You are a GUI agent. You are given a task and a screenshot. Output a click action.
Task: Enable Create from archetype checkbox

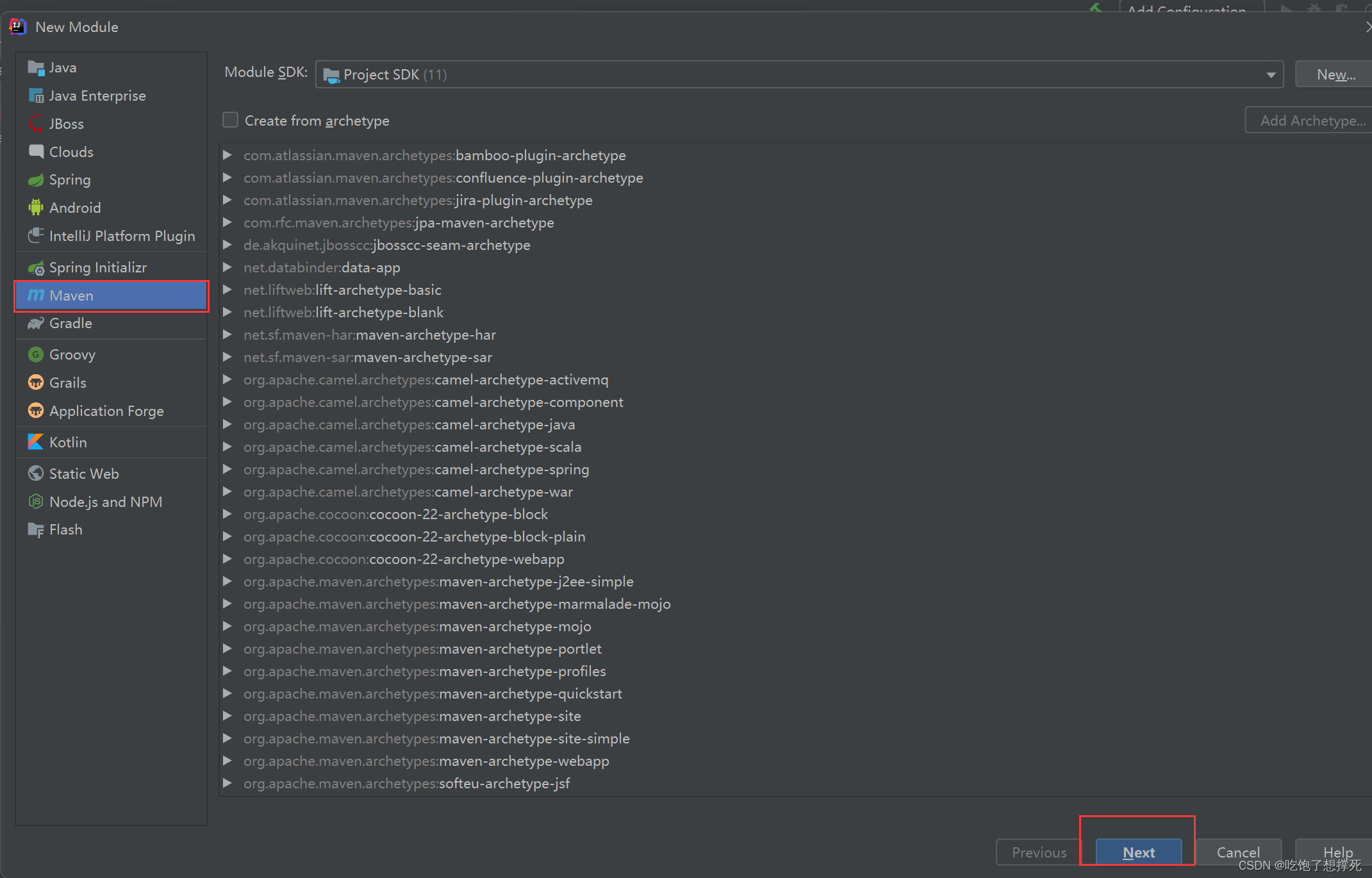coord(230,120)
